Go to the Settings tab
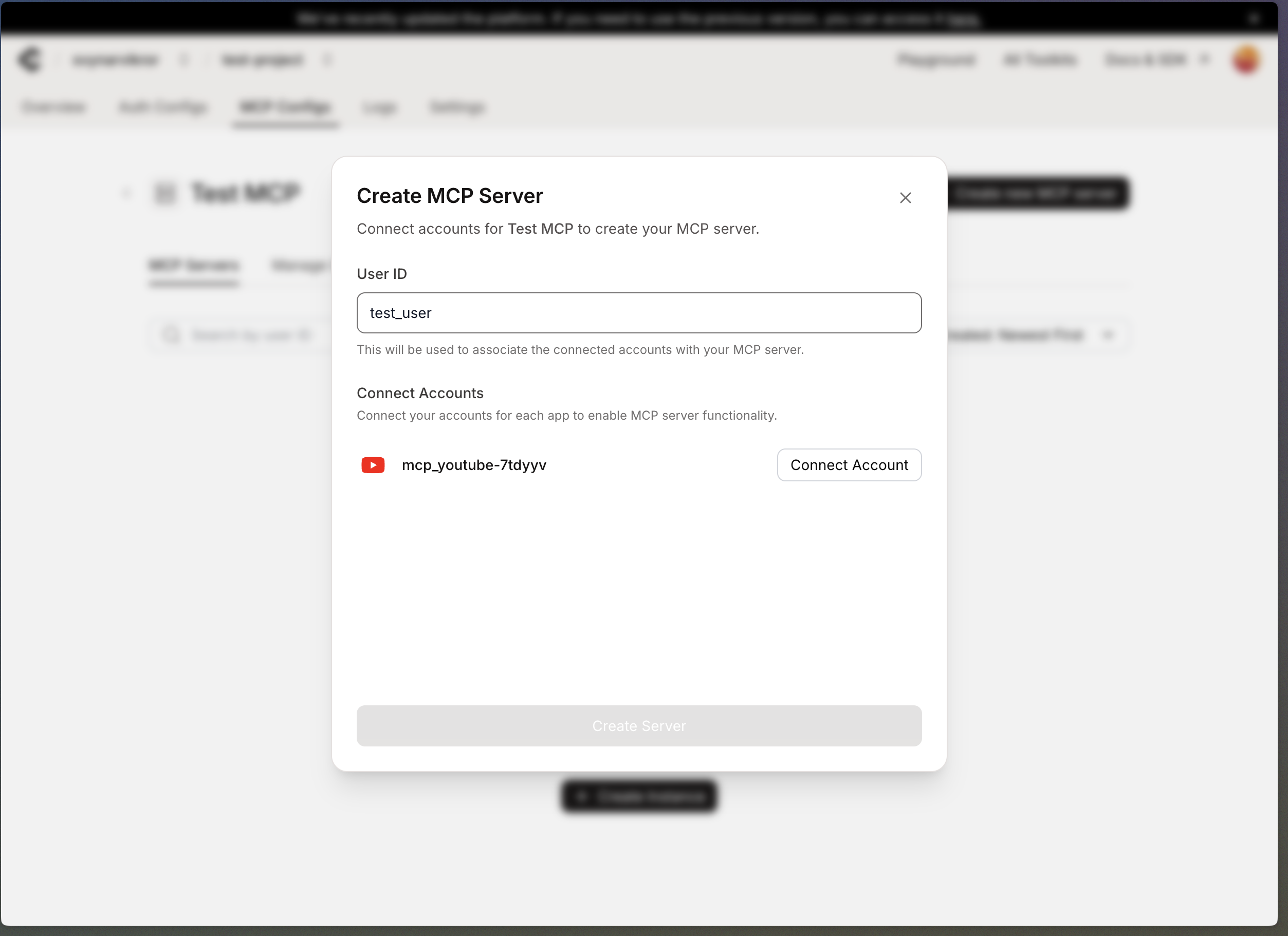The image size is (1288, 936). tap(457, 107)
